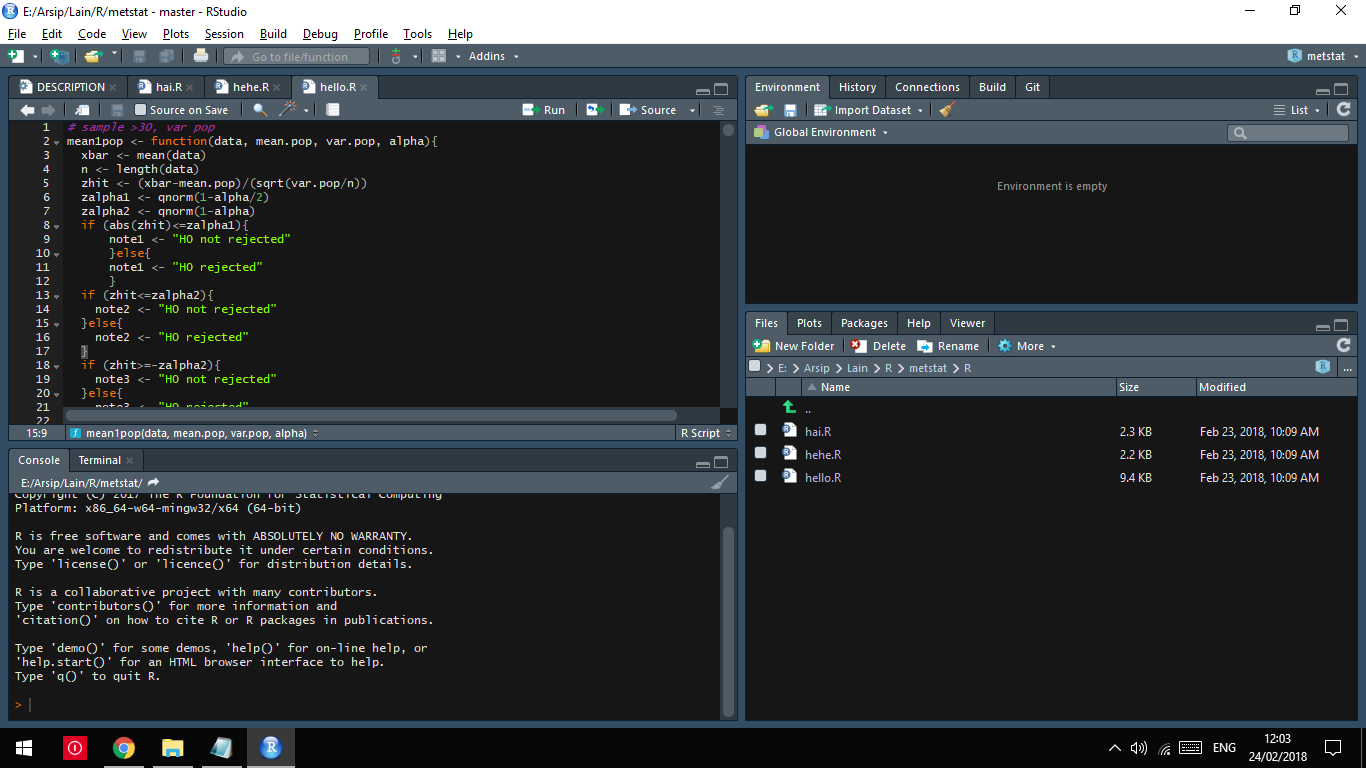This screenshot has width=1366, height=768.
Task: Click the New Folder button
Action: [x=793, y=345]
